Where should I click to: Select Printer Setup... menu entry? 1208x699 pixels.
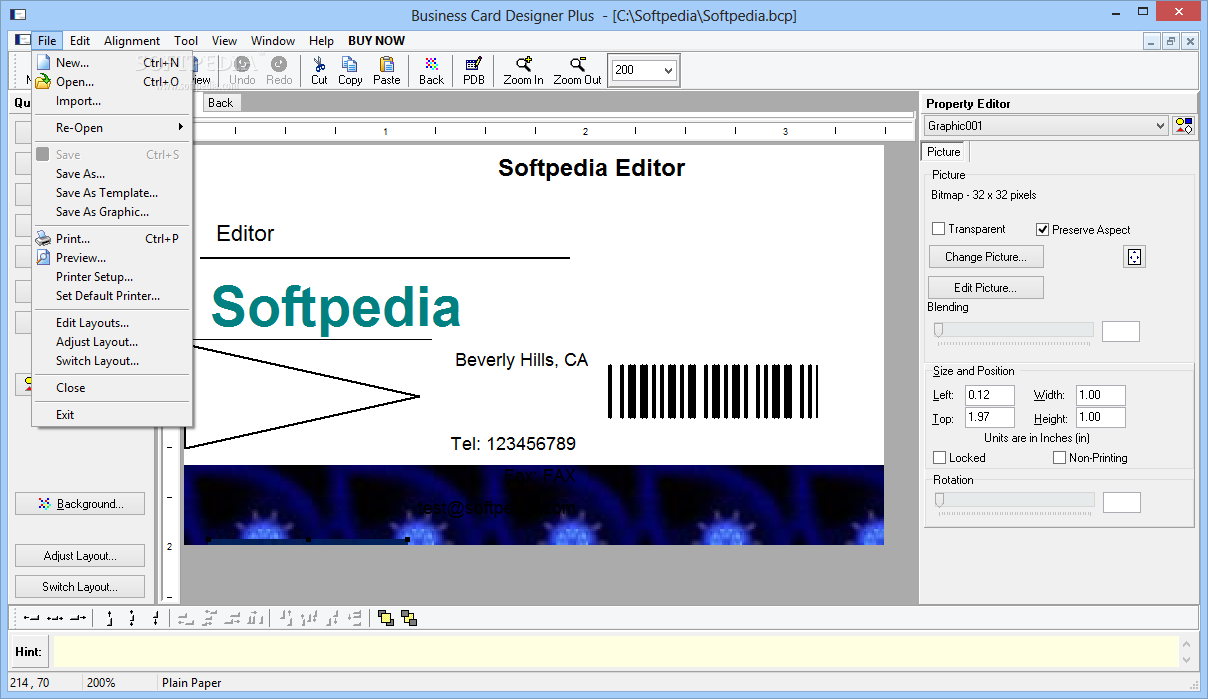(112, 277)
